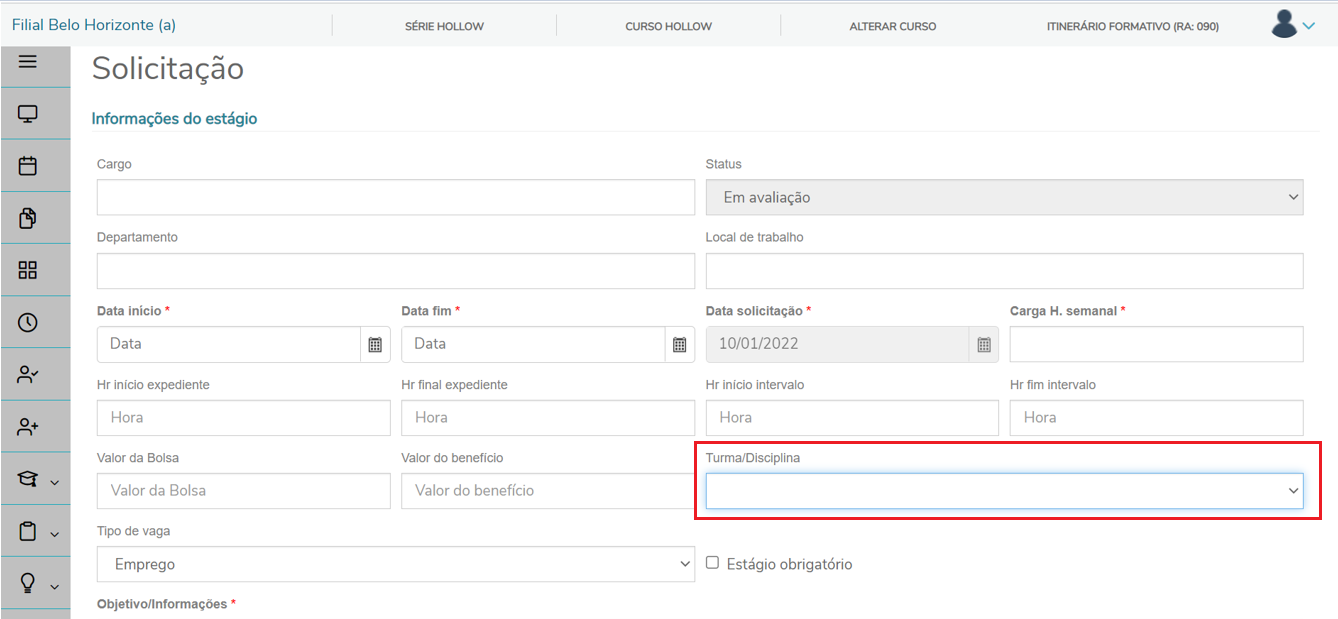Select the add user icon in sidebar

(28, 427)
